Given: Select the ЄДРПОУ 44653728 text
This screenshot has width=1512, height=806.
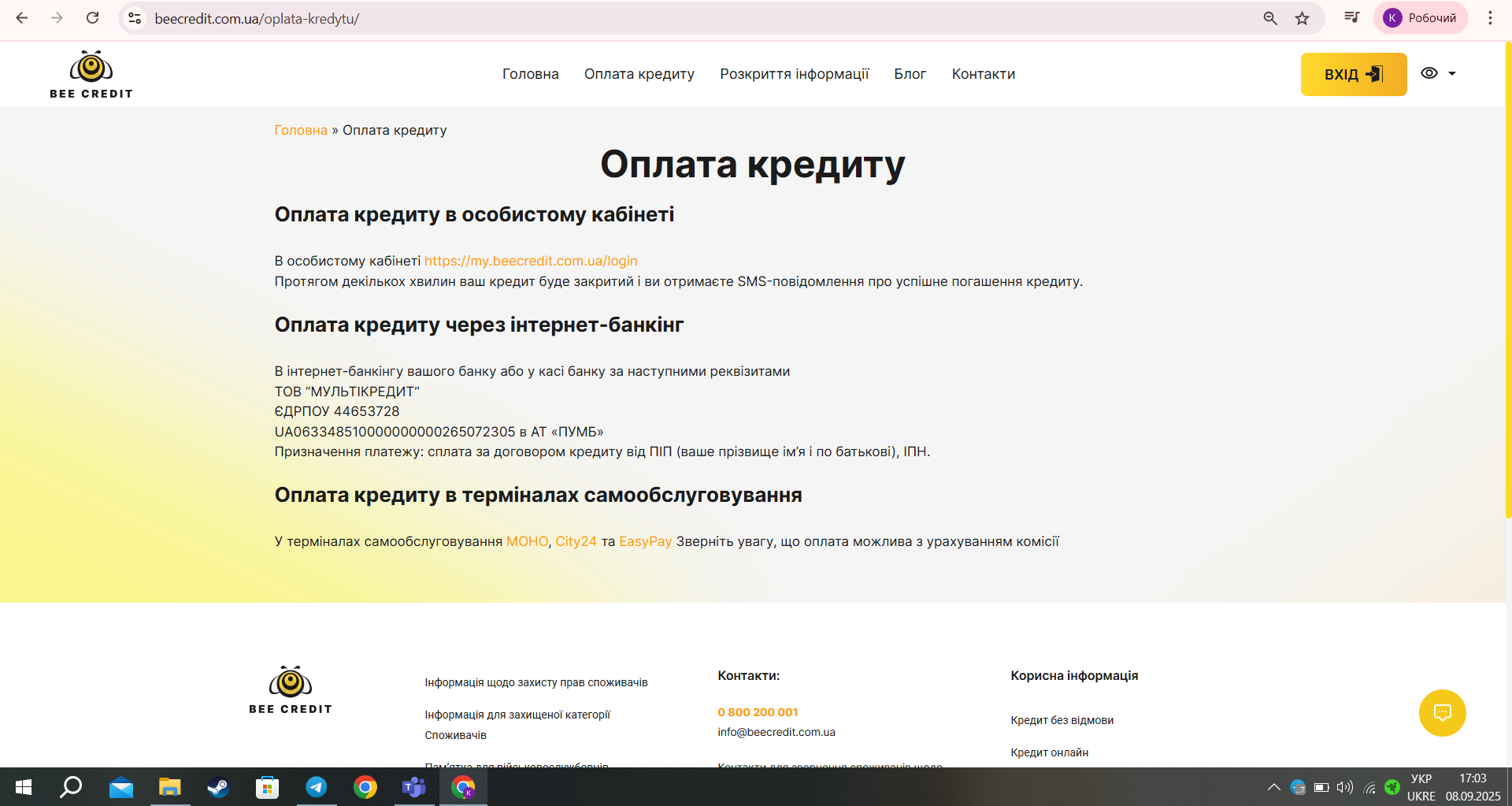Looking at the screenshot, I should [x=337, y=411].
